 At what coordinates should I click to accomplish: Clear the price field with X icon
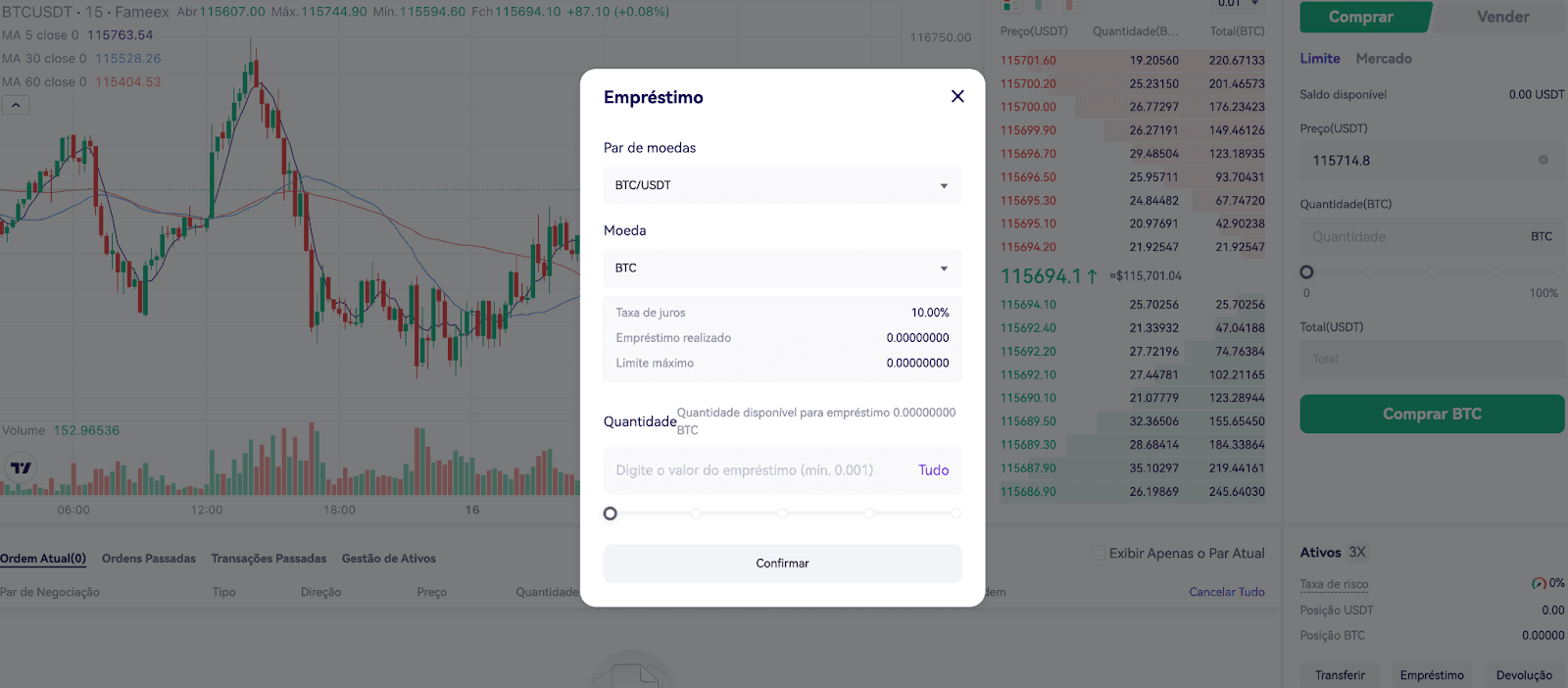[1543, 160]
